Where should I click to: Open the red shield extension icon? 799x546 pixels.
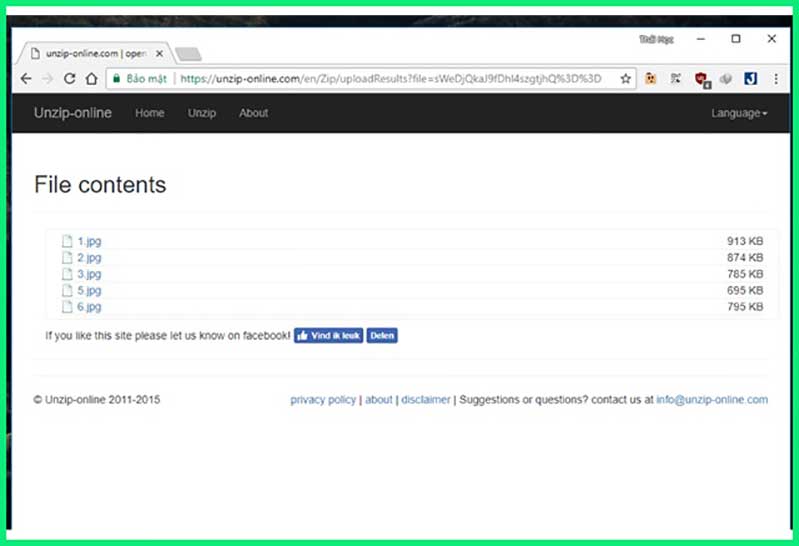tap(703, 78)
